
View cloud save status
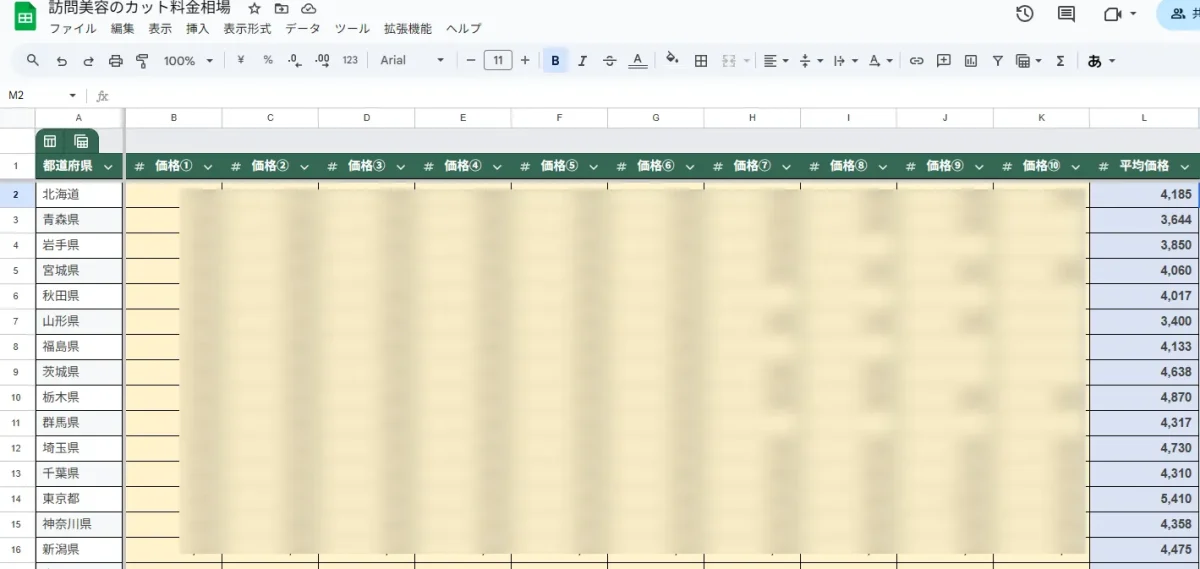(308, 8)
